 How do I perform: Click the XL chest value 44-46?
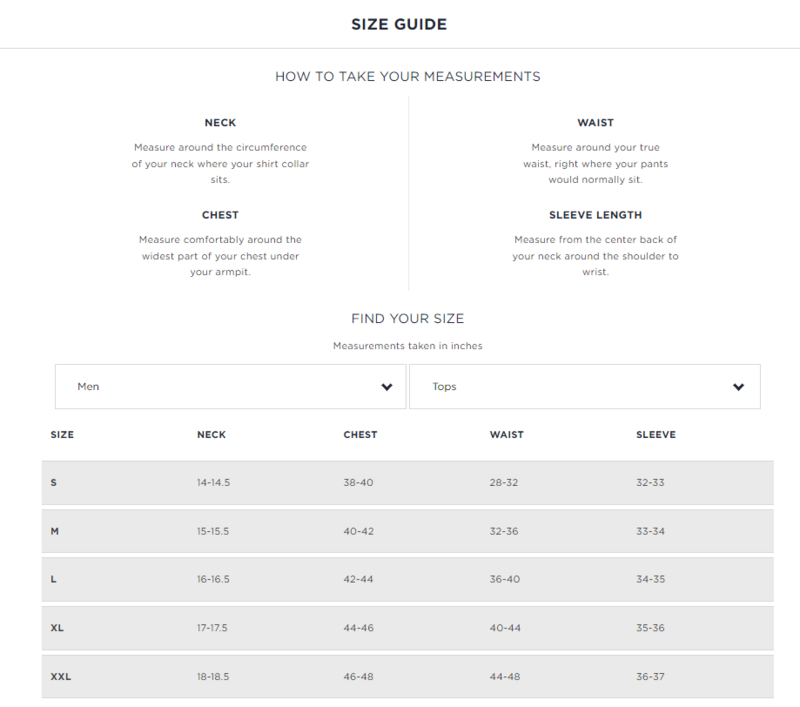358,628
